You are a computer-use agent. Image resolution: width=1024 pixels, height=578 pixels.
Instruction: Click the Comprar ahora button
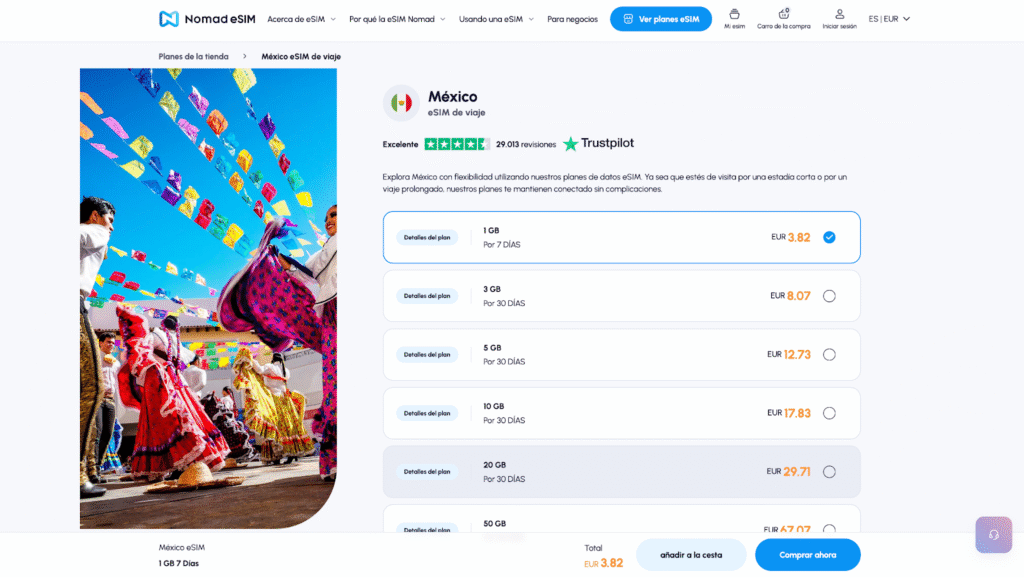807,554
